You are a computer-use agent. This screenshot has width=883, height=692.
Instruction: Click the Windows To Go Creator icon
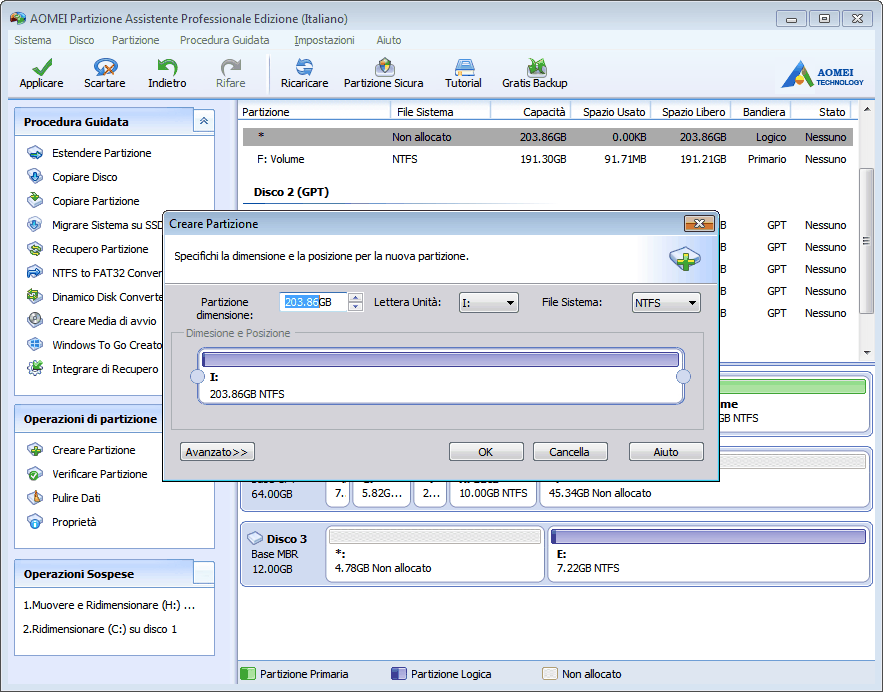[x=35, y=344]
